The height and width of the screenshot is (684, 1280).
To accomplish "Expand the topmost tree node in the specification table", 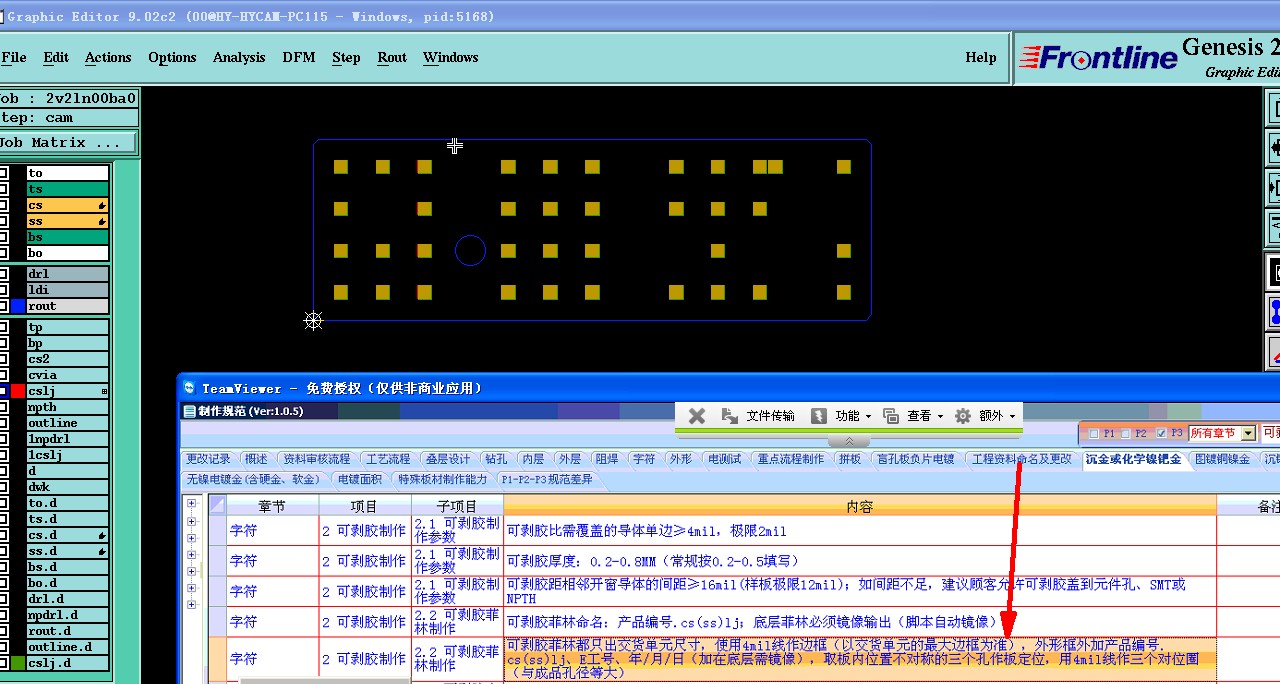I will point(192,504).
